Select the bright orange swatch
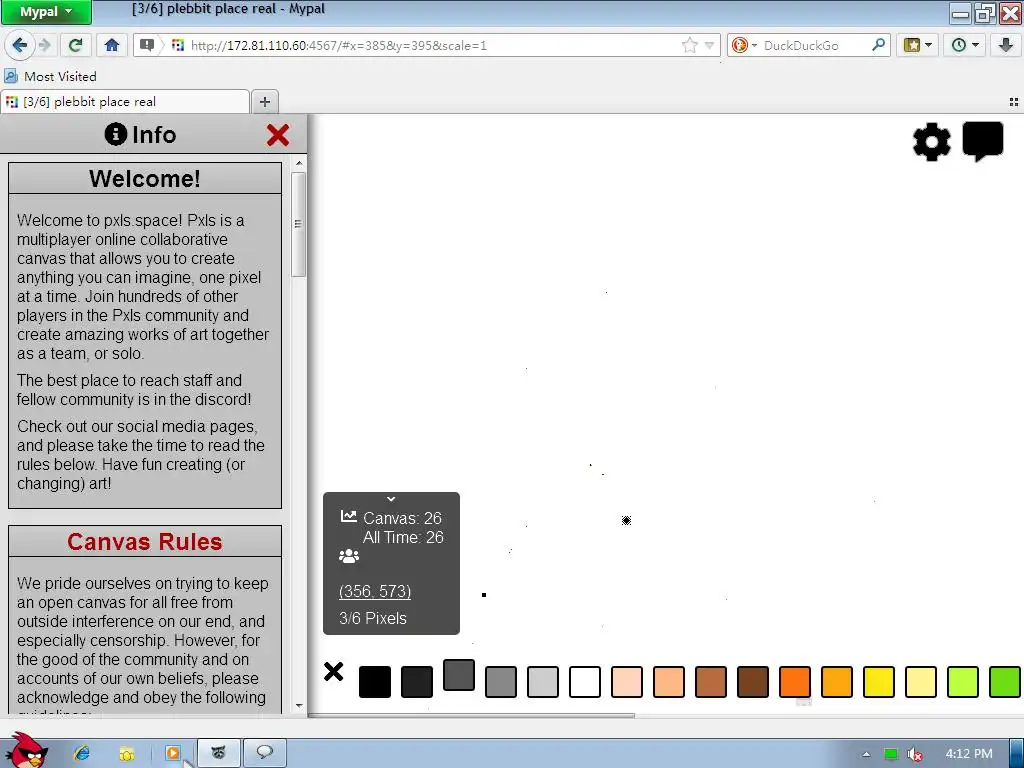 [795, 682]
